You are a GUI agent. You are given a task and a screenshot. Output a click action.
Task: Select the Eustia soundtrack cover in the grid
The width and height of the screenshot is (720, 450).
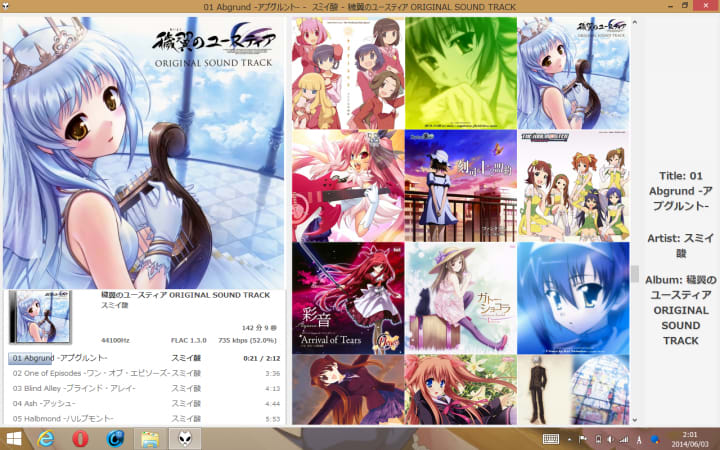coord(573,73)
